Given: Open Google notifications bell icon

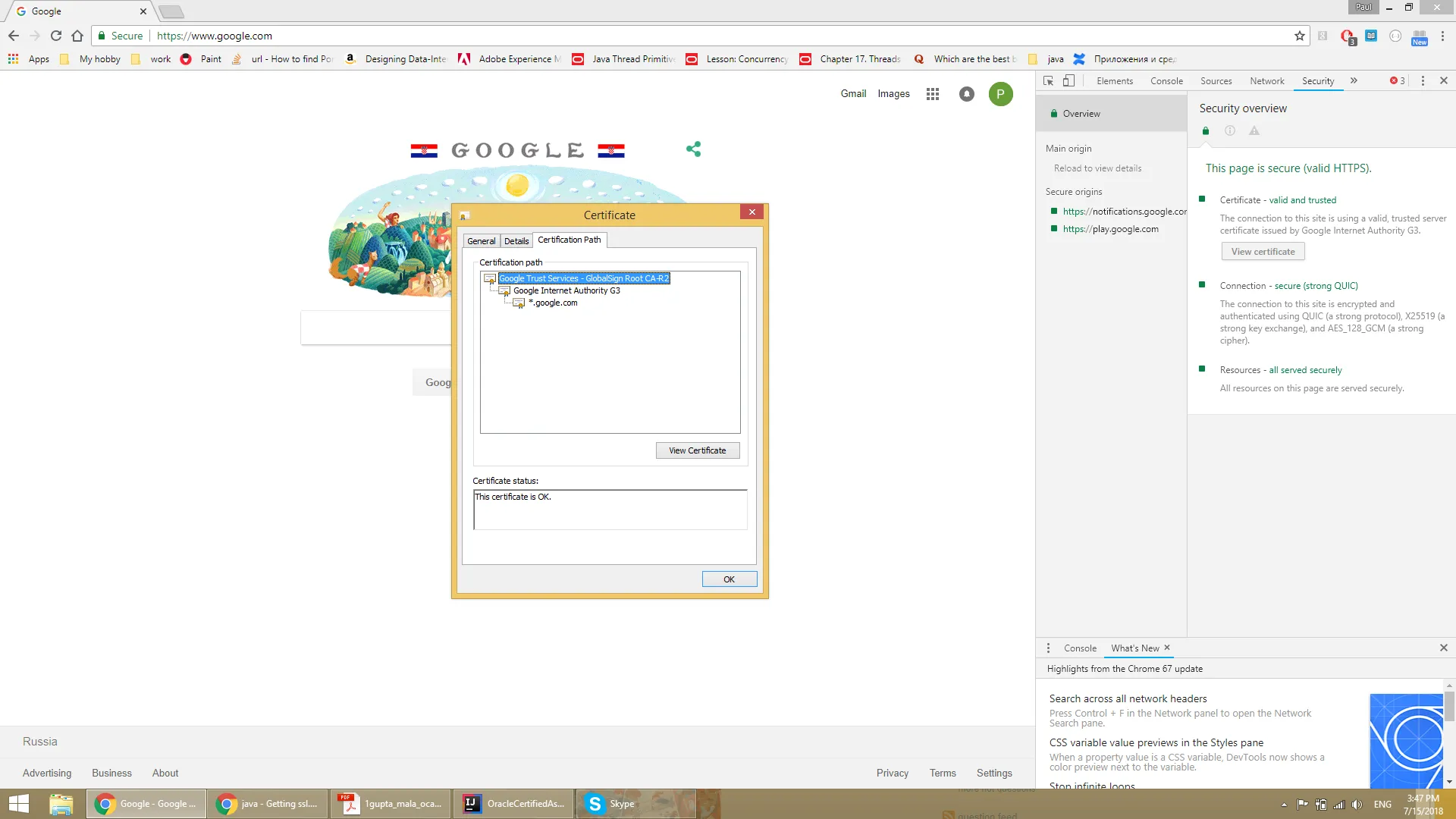Looking at the screenshot, I should tap(966, 94).
